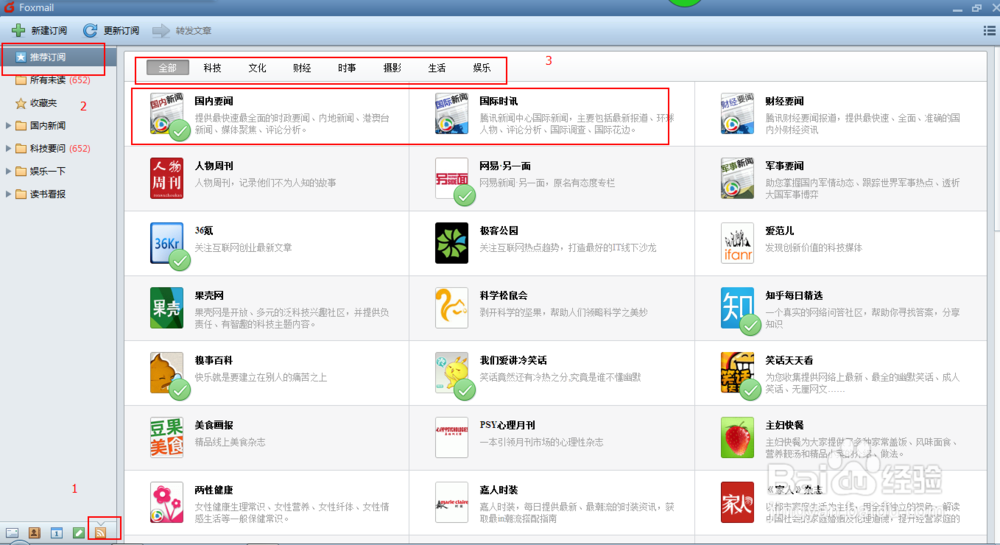Image resolution: width=1000 pixels, height=545 pixels.
Task: Open the Calendar module icon in bottom bar
Action: pos(57,533)
